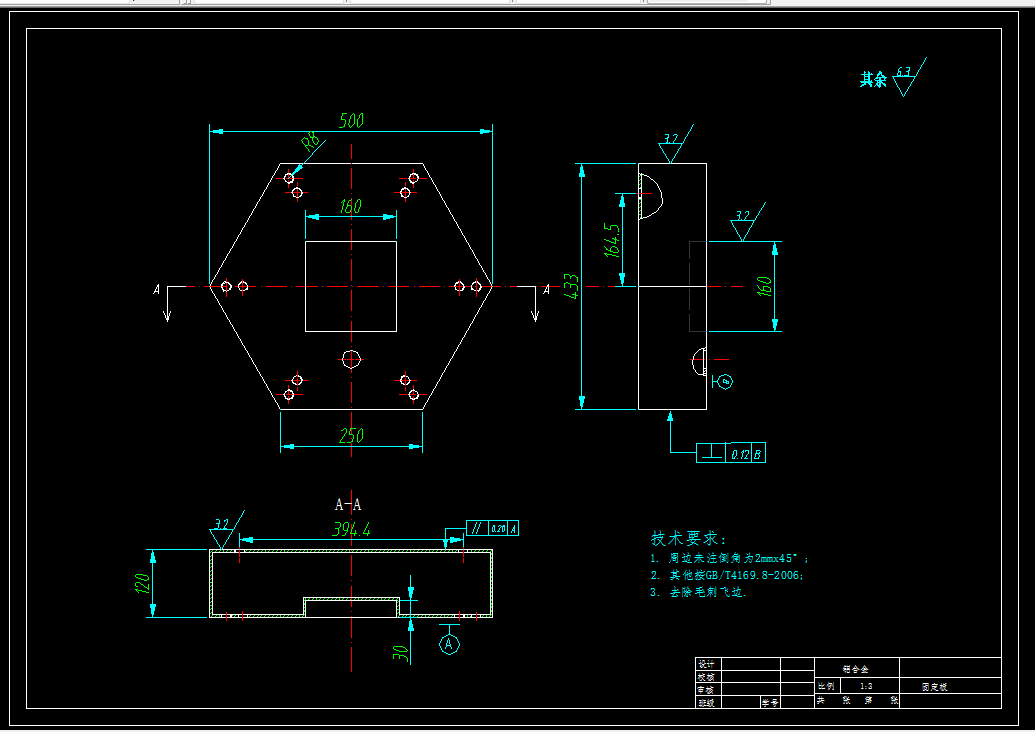
Task: Select the 433 height dimension text
Action: coord(572,286)
